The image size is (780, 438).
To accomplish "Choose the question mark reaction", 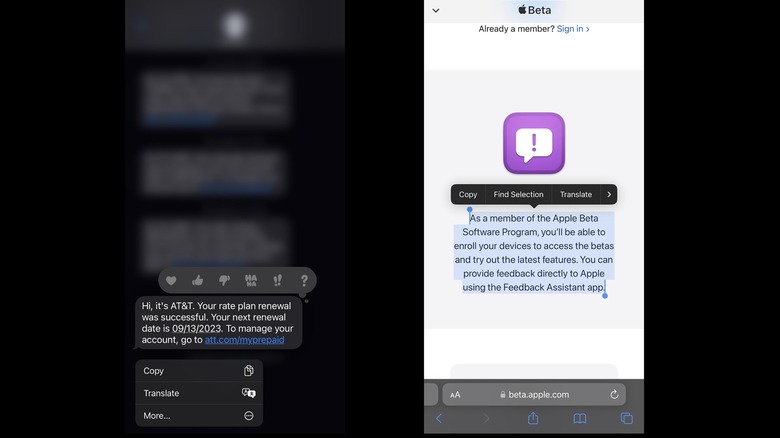I will [x=304, y=281].
